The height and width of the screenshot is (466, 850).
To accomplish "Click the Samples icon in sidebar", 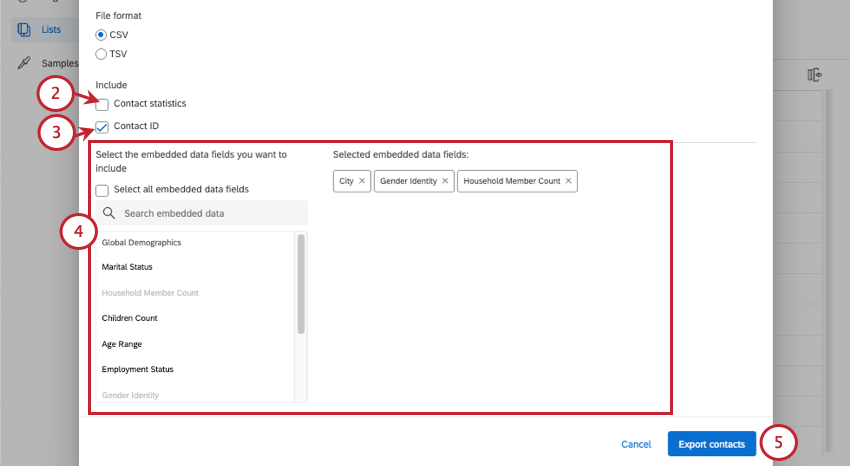I will click(24, 63).
